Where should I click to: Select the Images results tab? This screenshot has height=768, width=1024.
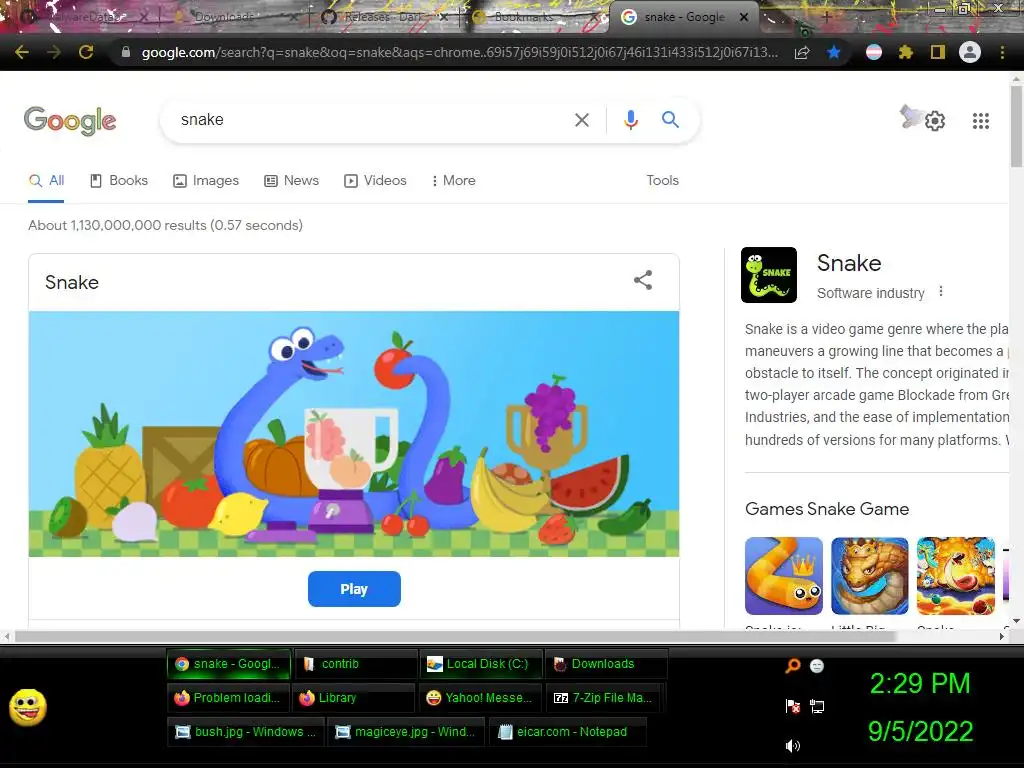click(x=206, y=180)
